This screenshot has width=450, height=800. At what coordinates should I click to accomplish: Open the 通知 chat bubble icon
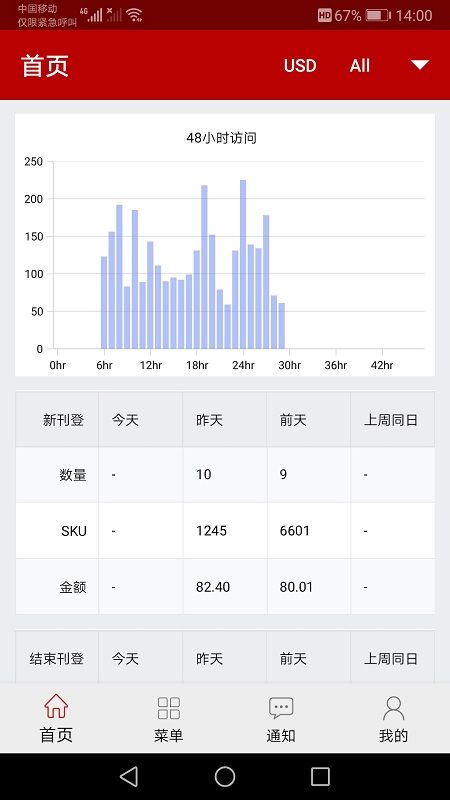(281, 708)
